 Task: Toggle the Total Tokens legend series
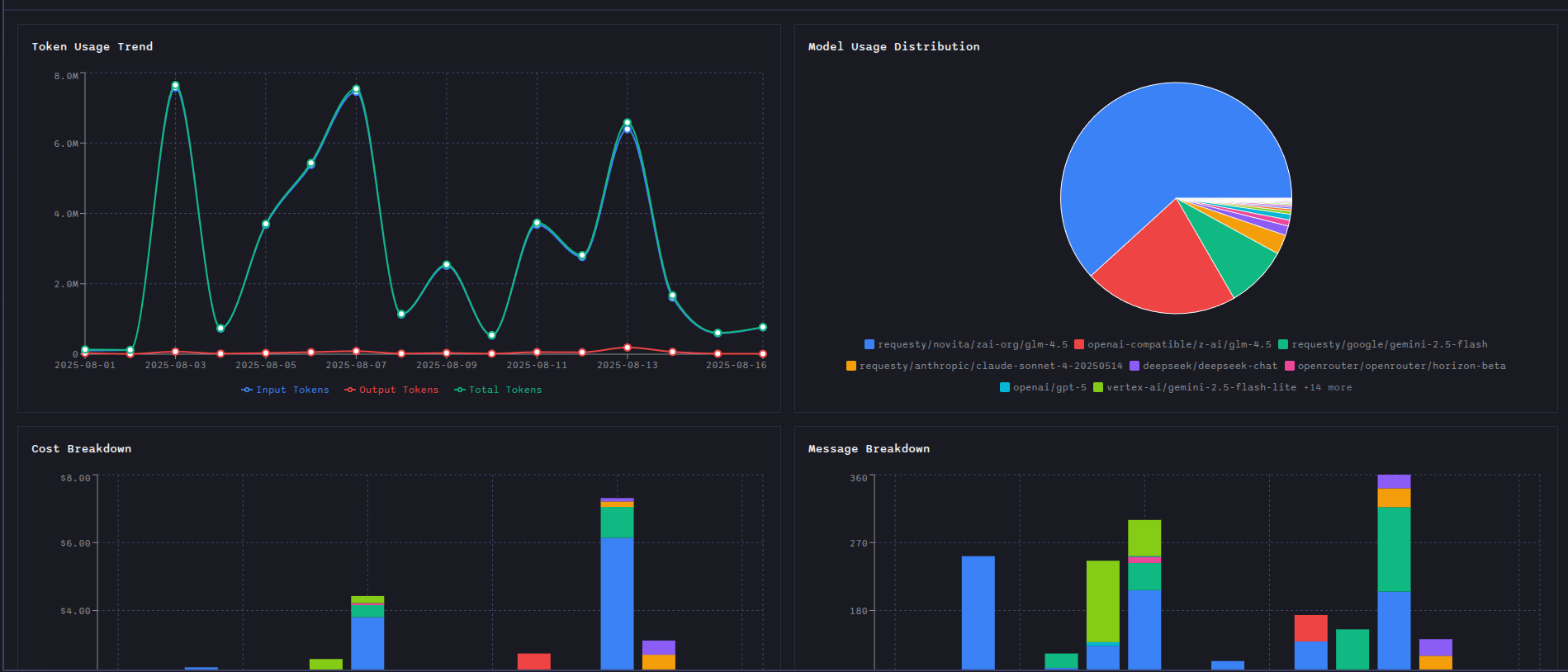[x=498, y=390]
